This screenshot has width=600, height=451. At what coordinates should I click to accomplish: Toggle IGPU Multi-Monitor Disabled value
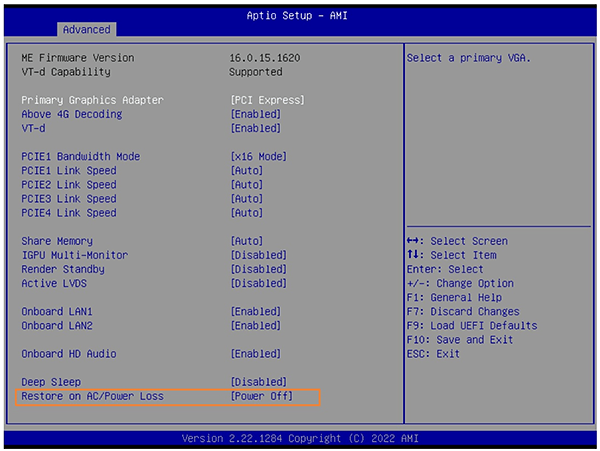(259, 255)
